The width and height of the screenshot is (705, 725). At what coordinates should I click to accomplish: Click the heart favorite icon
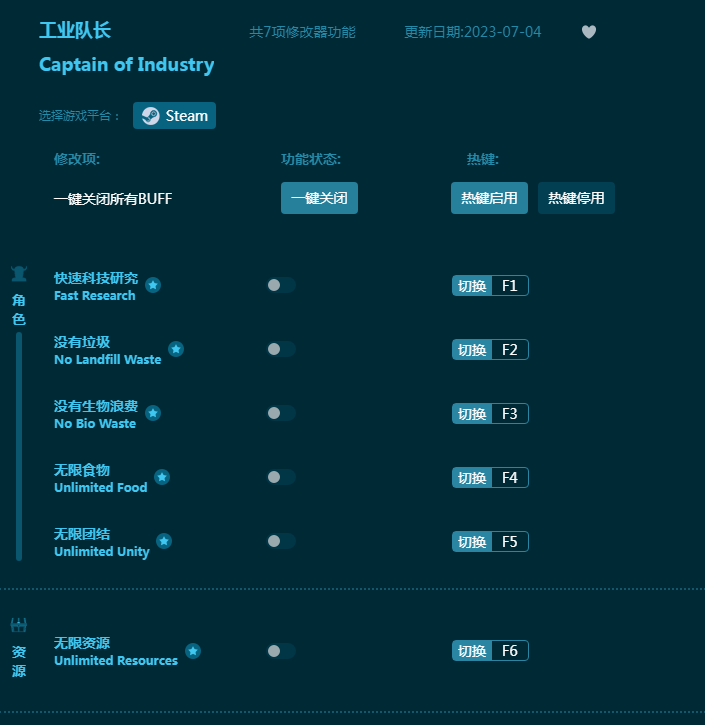point(589,32)
